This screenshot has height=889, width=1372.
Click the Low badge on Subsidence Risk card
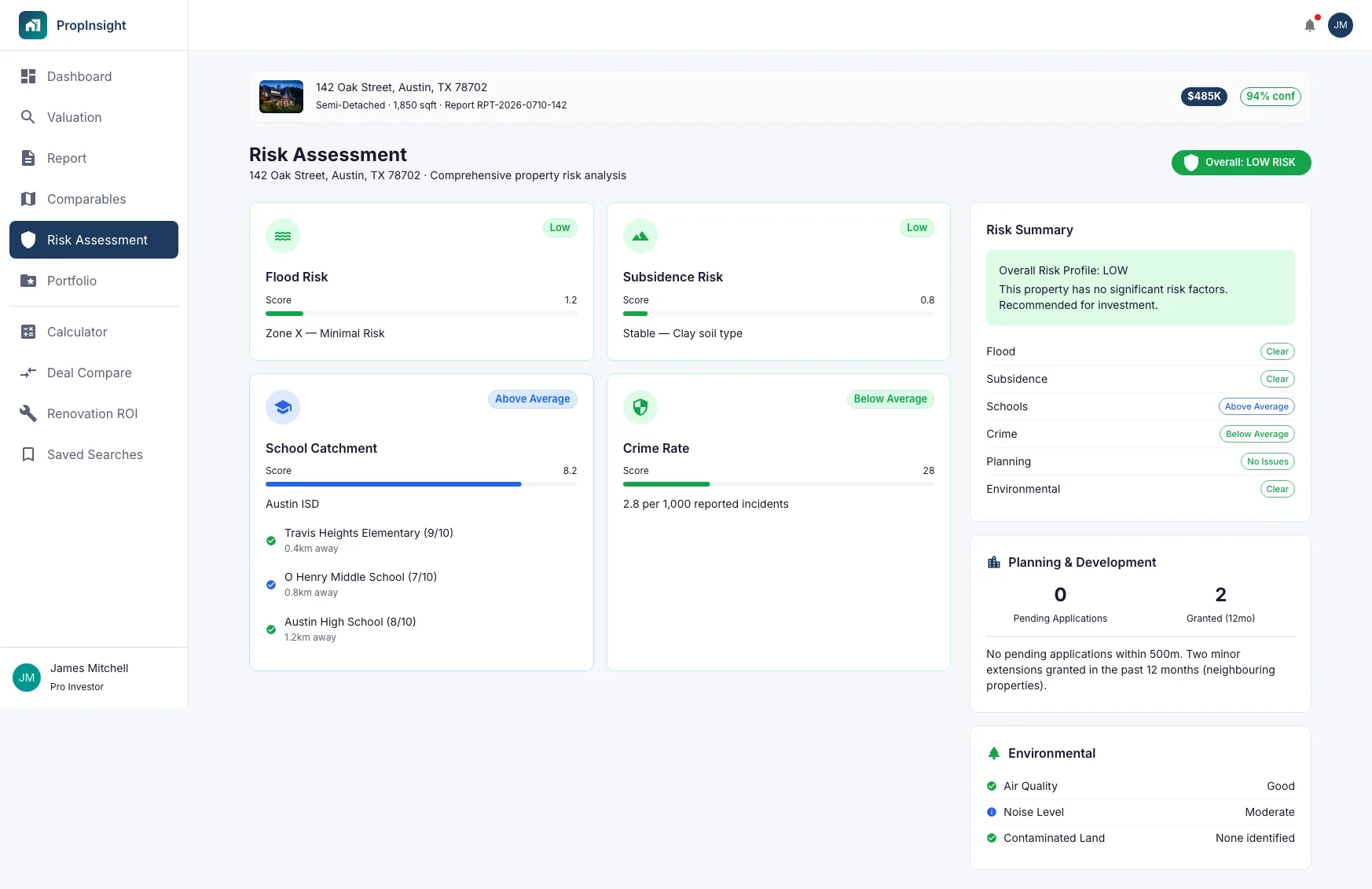917,228
